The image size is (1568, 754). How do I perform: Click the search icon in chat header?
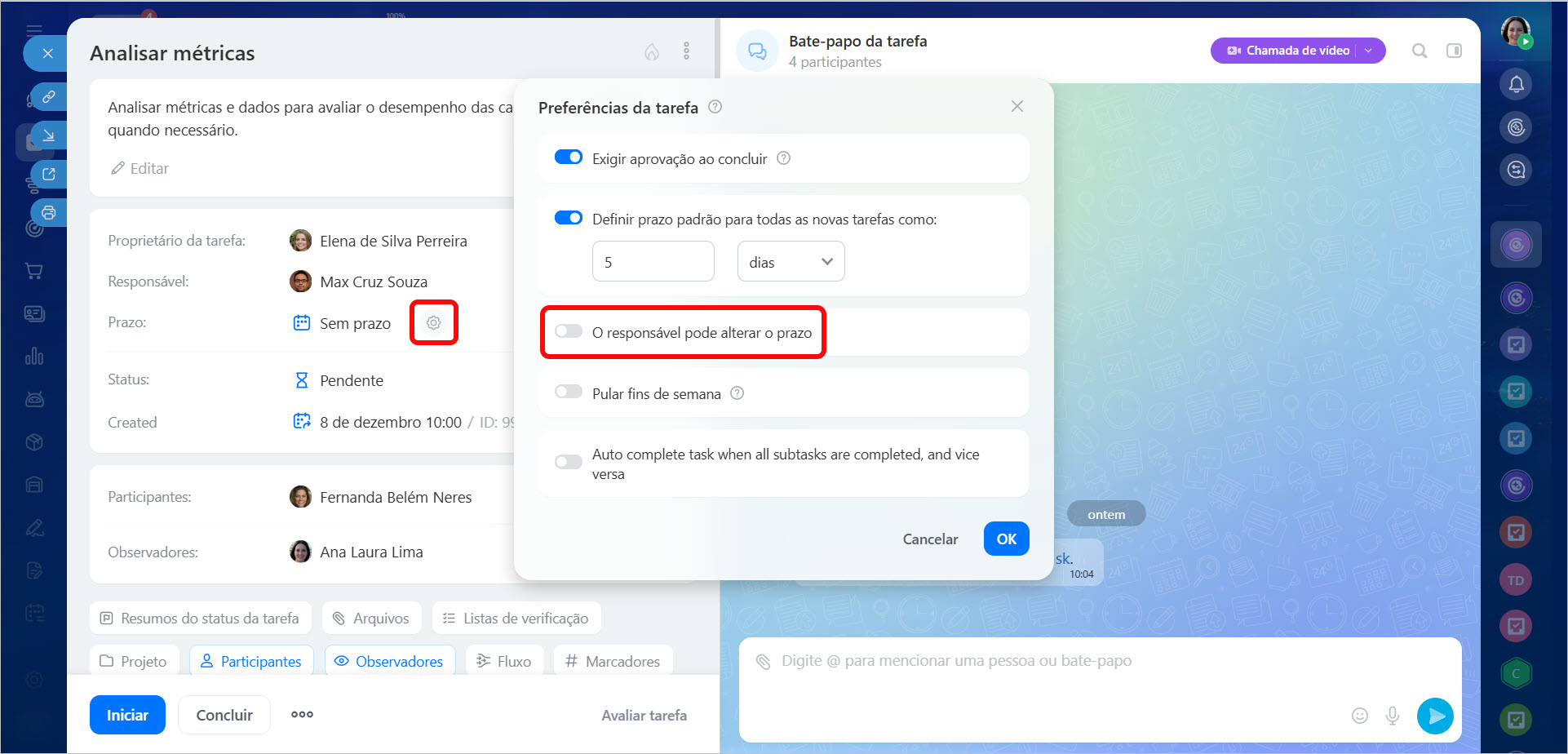(1419, 51)
